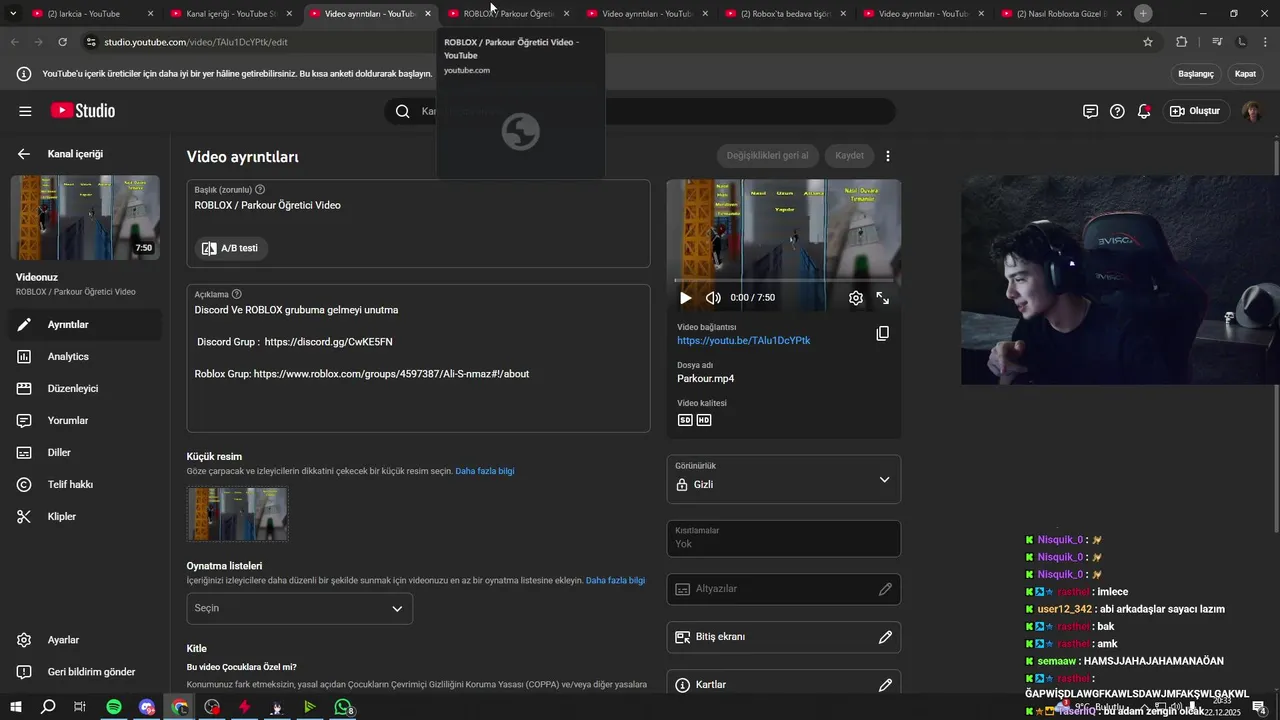This screenshot has width=1280, height=720.
Task: Expand the Görünürlük Gizli dropdown
Action: [x=784, y=479]
